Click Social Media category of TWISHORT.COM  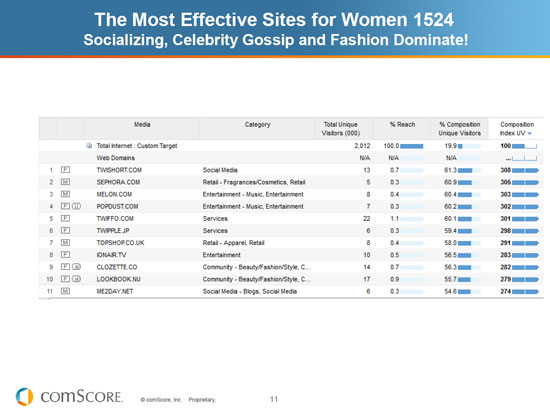click(x=220, y=170)
